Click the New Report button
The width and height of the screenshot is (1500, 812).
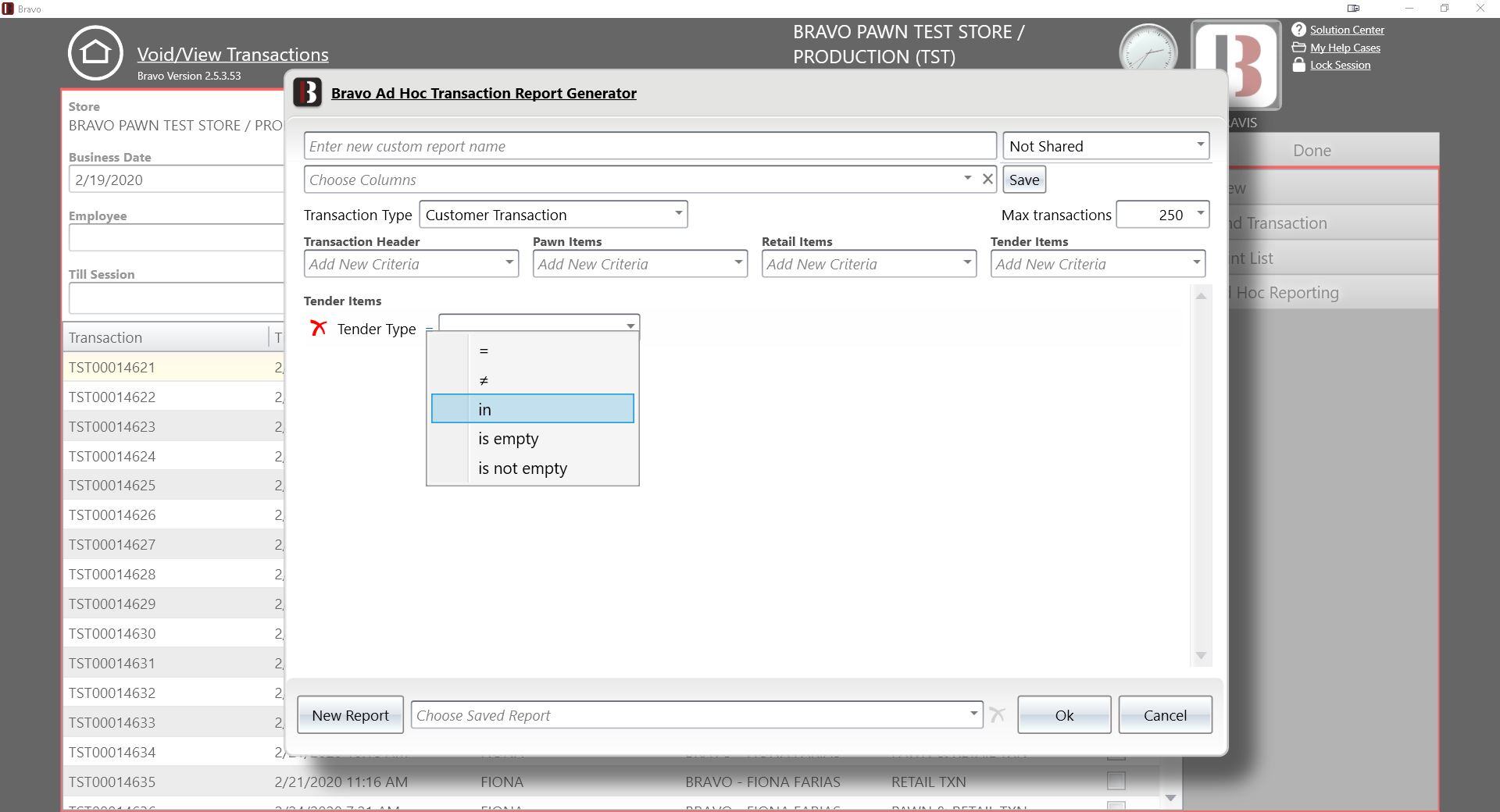tap(350, 714)
